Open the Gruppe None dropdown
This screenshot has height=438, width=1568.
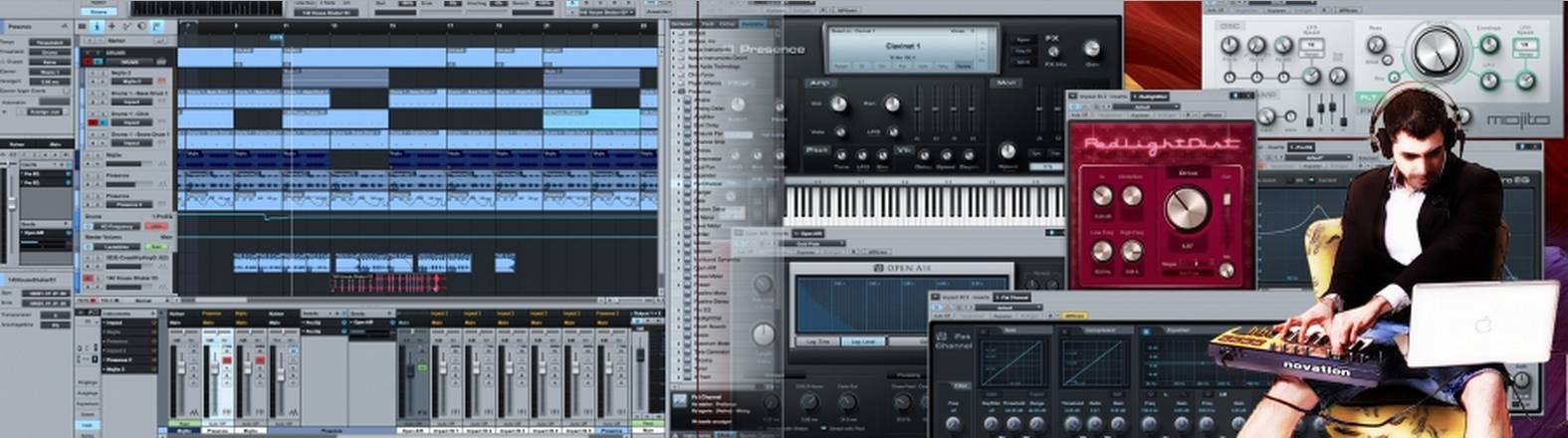50,62
